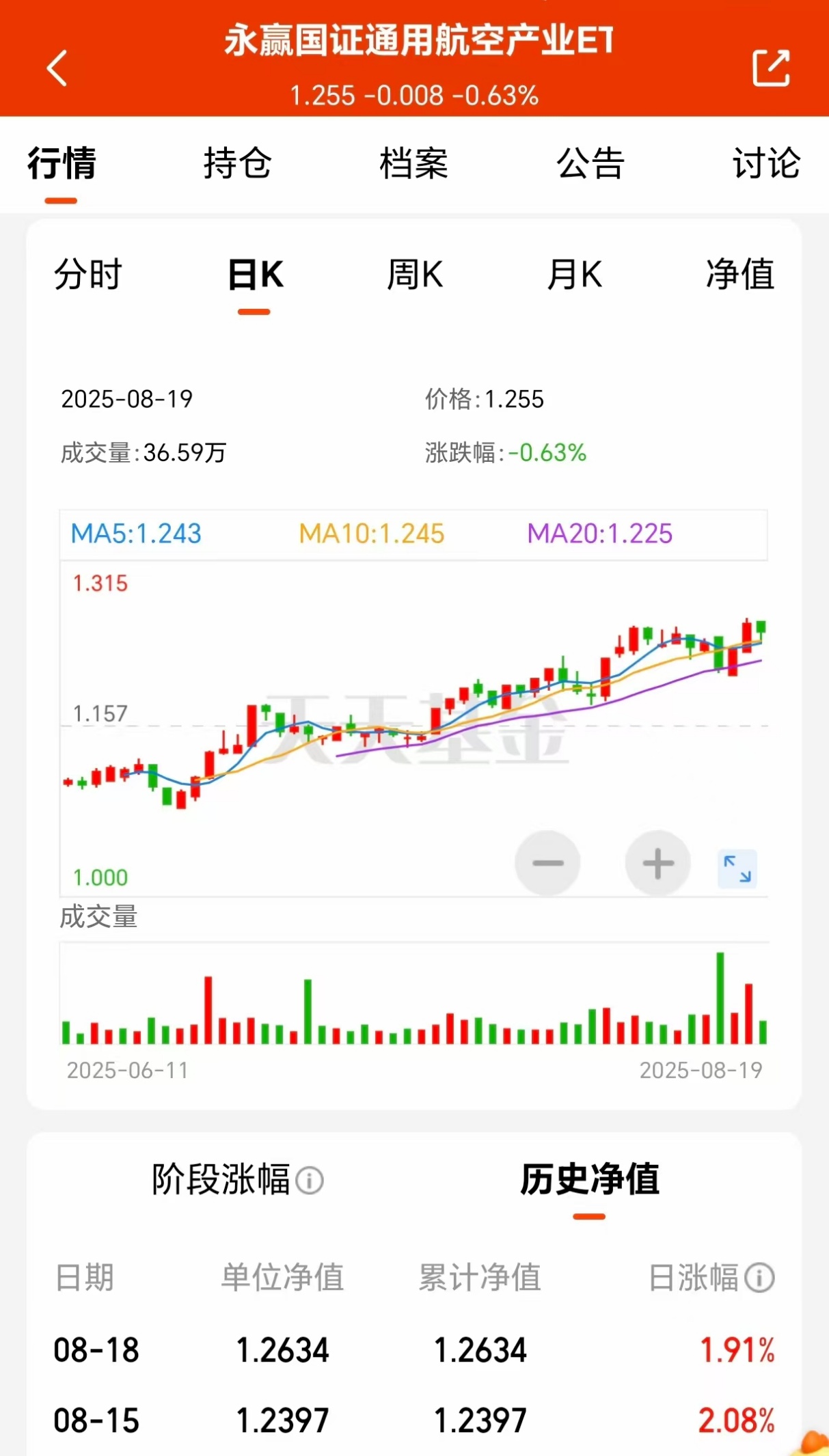The image size is (829, 1456).
Task: Tap 涨跌幅 -0.63% value
Action: tap(506, 453)
